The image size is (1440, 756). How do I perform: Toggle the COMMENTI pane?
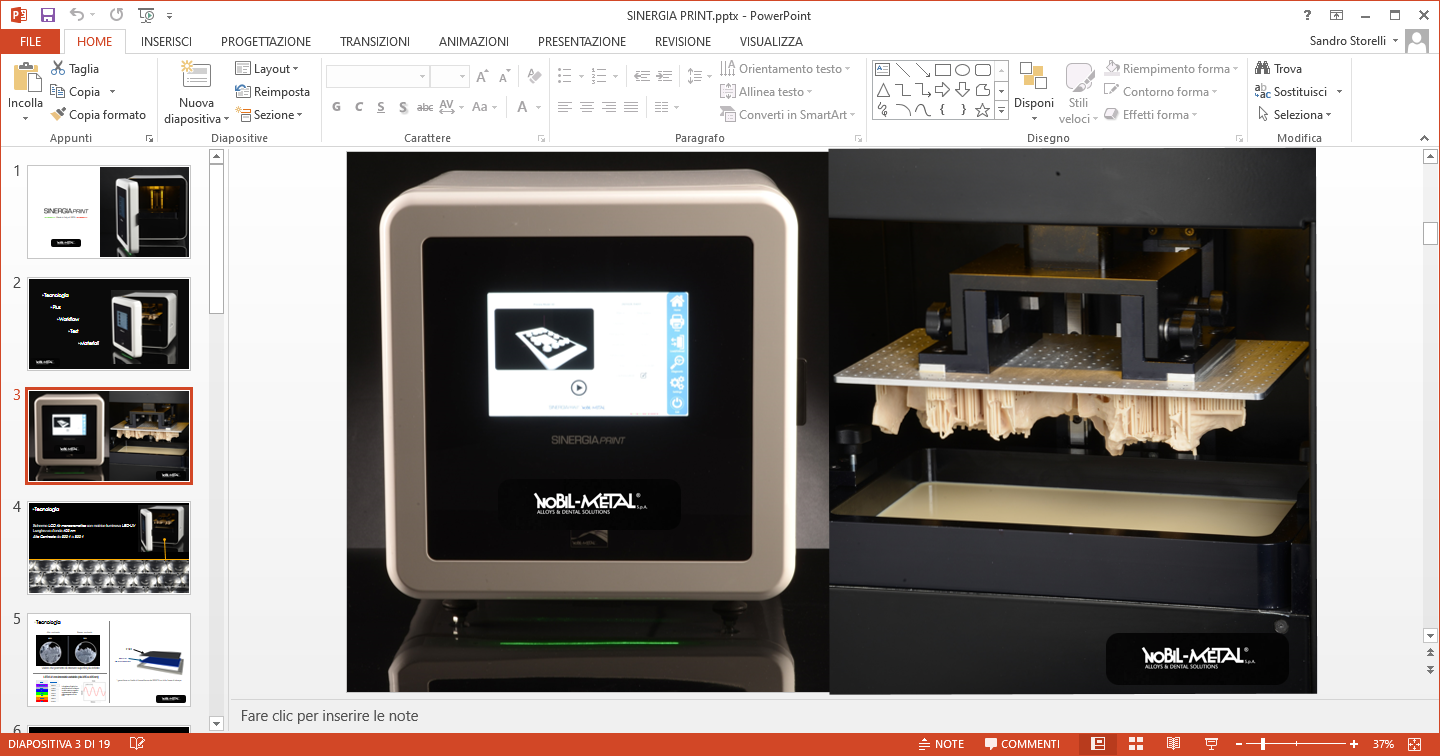(x=1022, y=744)
